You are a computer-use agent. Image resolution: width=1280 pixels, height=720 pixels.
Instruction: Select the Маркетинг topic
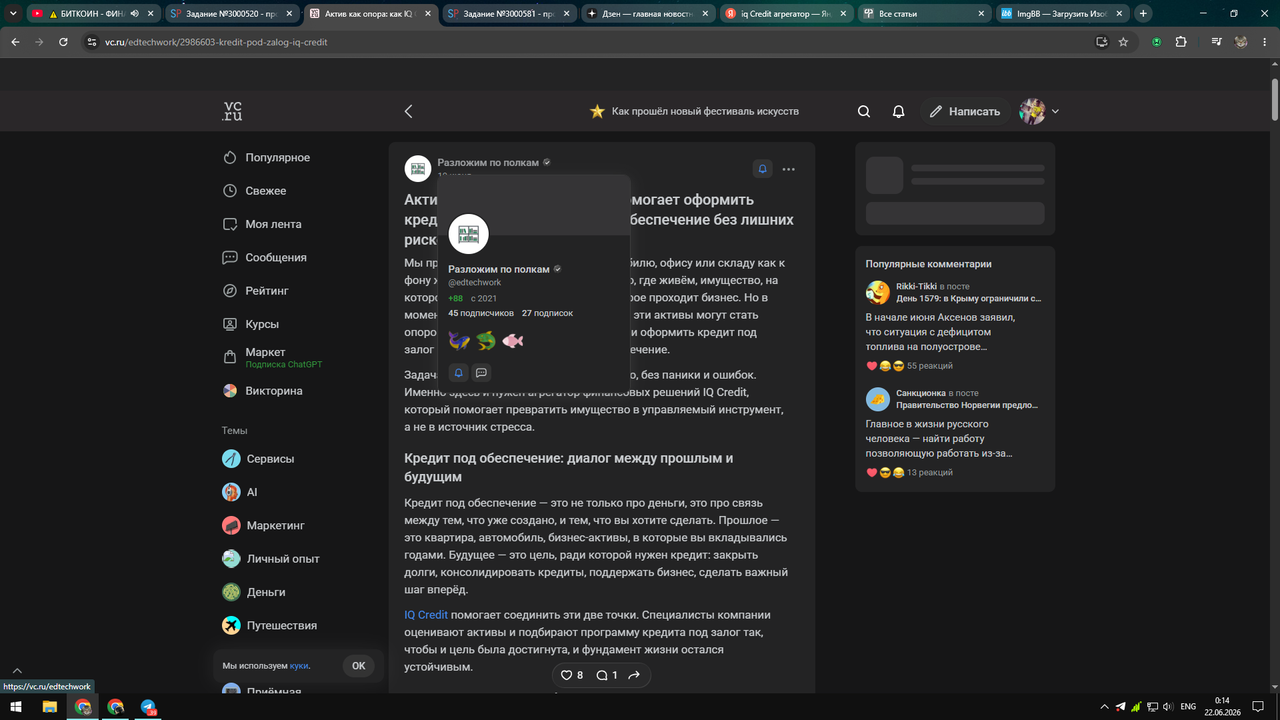[263, 525]
